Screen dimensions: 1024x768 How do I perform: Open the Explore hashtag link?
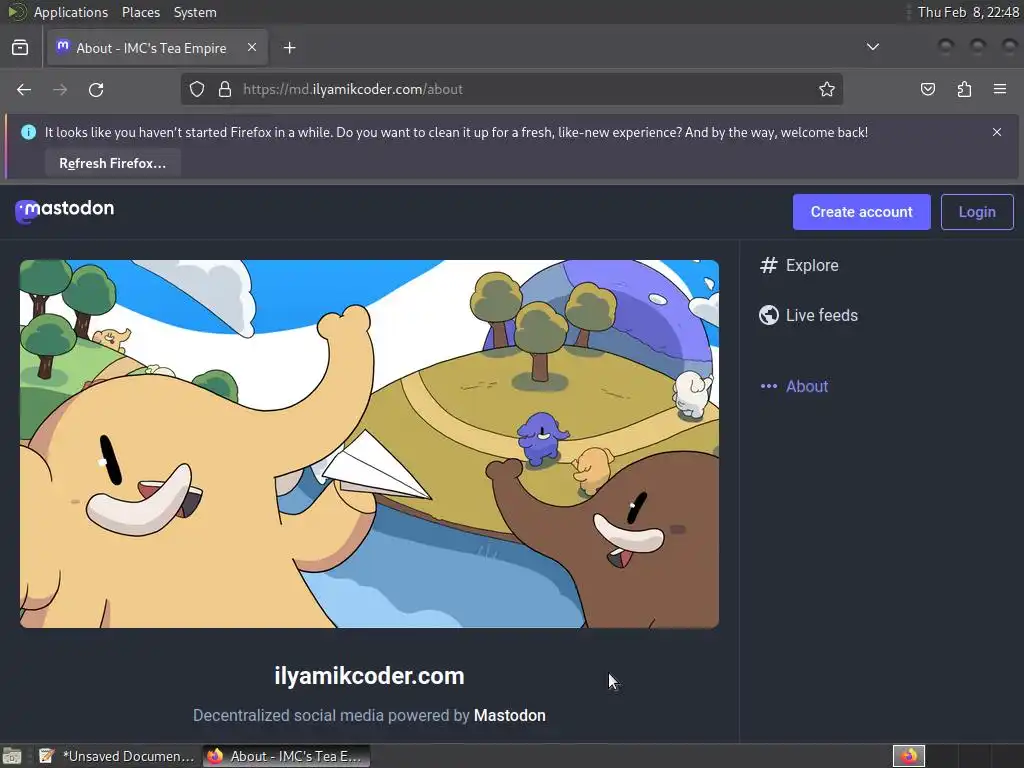pos(799,265)
